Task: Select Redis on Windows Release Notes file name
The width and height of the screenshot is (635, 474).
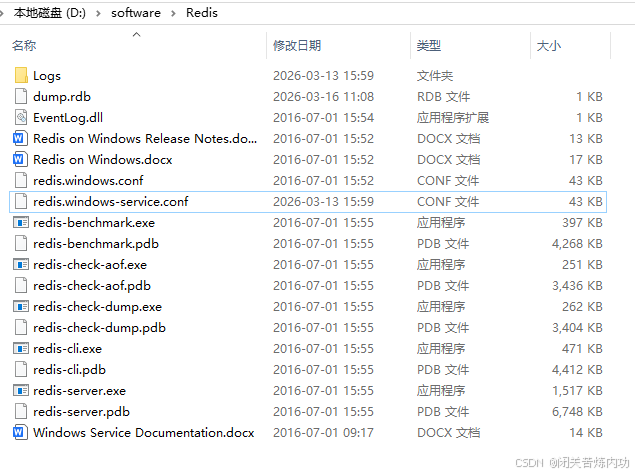Action: pyautogui.click(x=145, y=139)
